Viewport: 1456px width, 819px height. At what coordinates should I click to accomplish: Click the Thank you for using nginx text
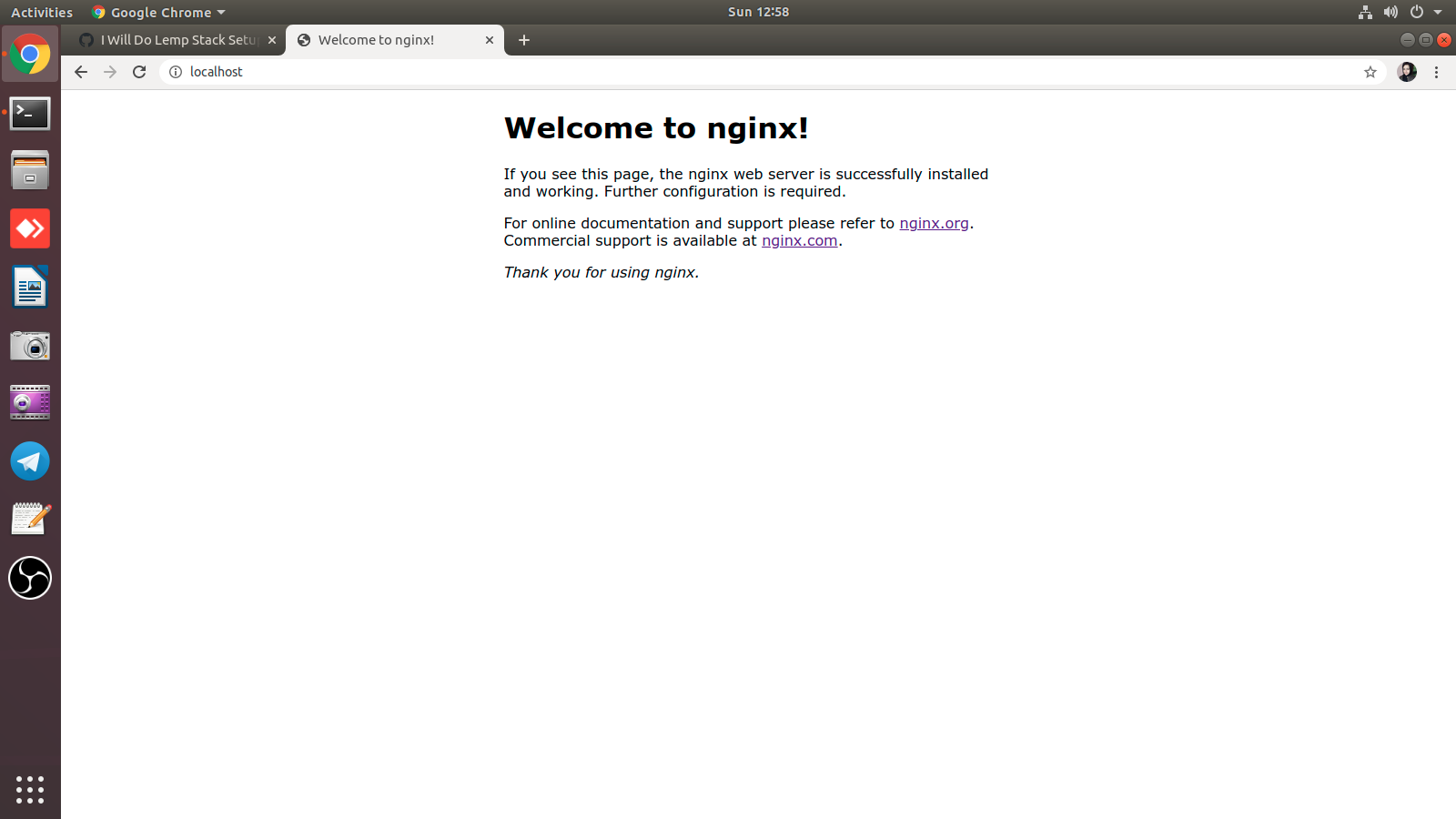tap(602, 272)
